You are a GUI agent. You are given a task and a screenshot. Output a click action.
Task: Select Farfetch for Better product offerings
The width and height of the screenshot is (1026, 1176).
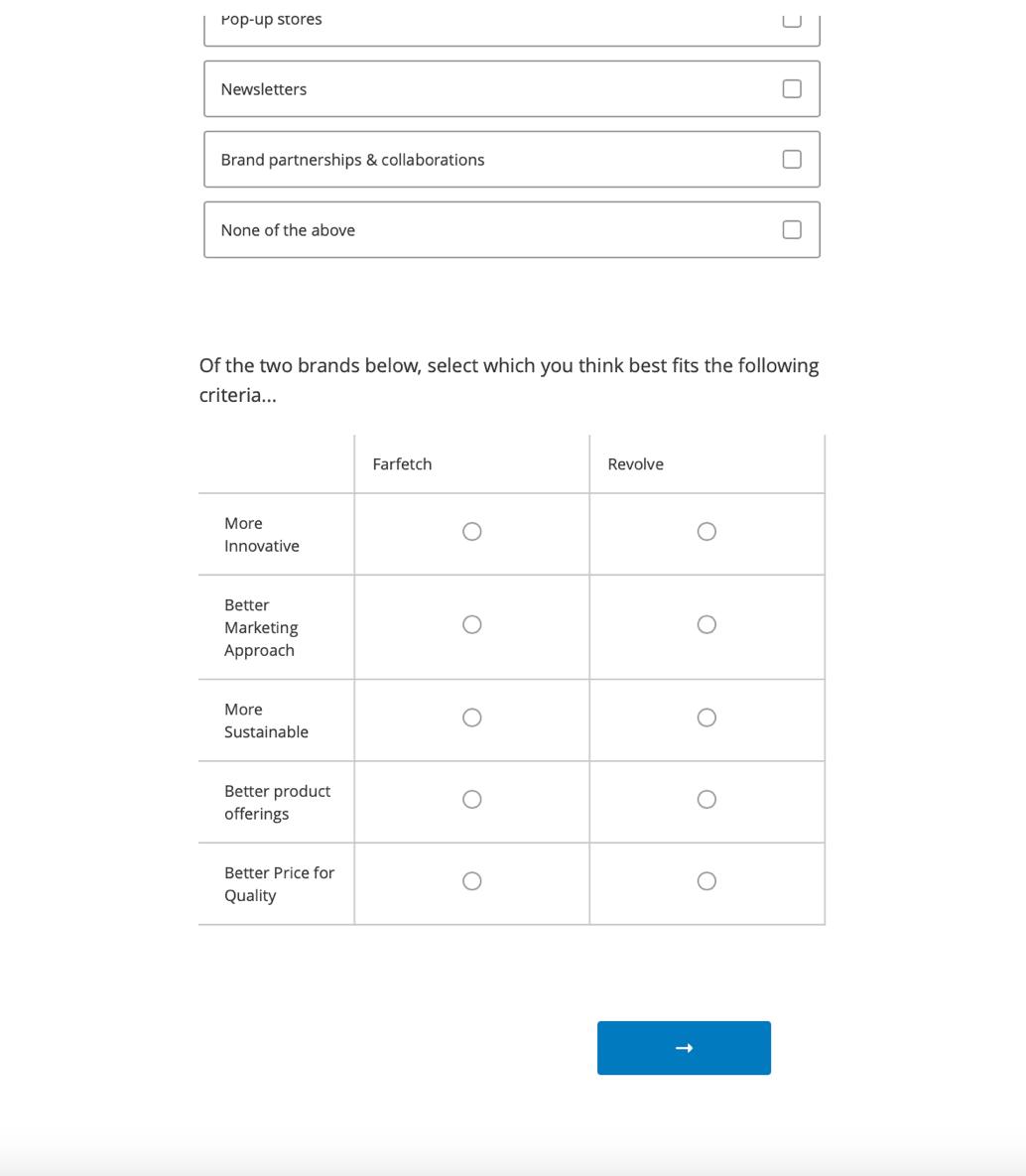pyautogui.click(x=472, y=799)
